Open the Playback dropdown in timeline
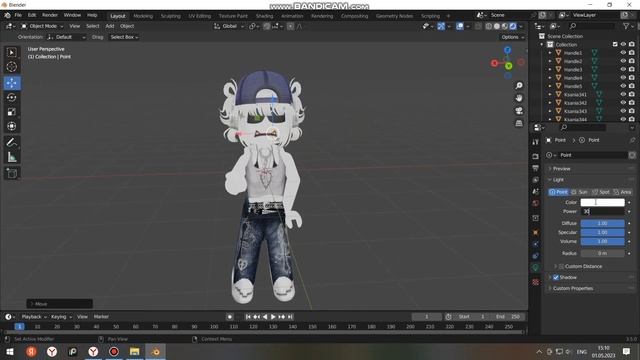Image resolution: width=640 pixels, height=360 pixels. [x=34, y=317]
